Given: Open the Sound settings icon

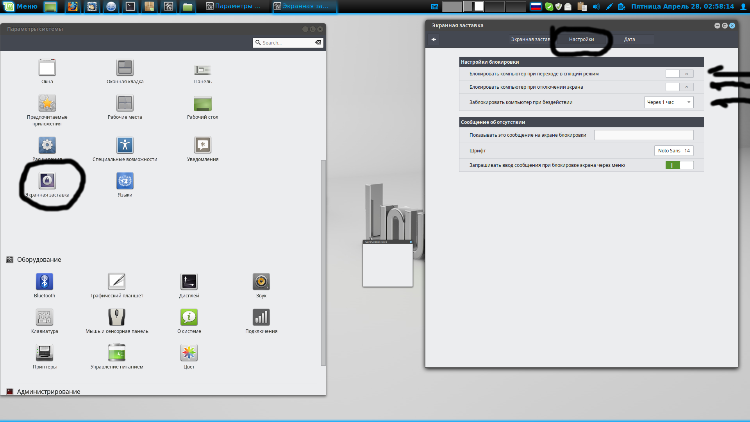Looking at the screenshot, I should pos(261,281).
